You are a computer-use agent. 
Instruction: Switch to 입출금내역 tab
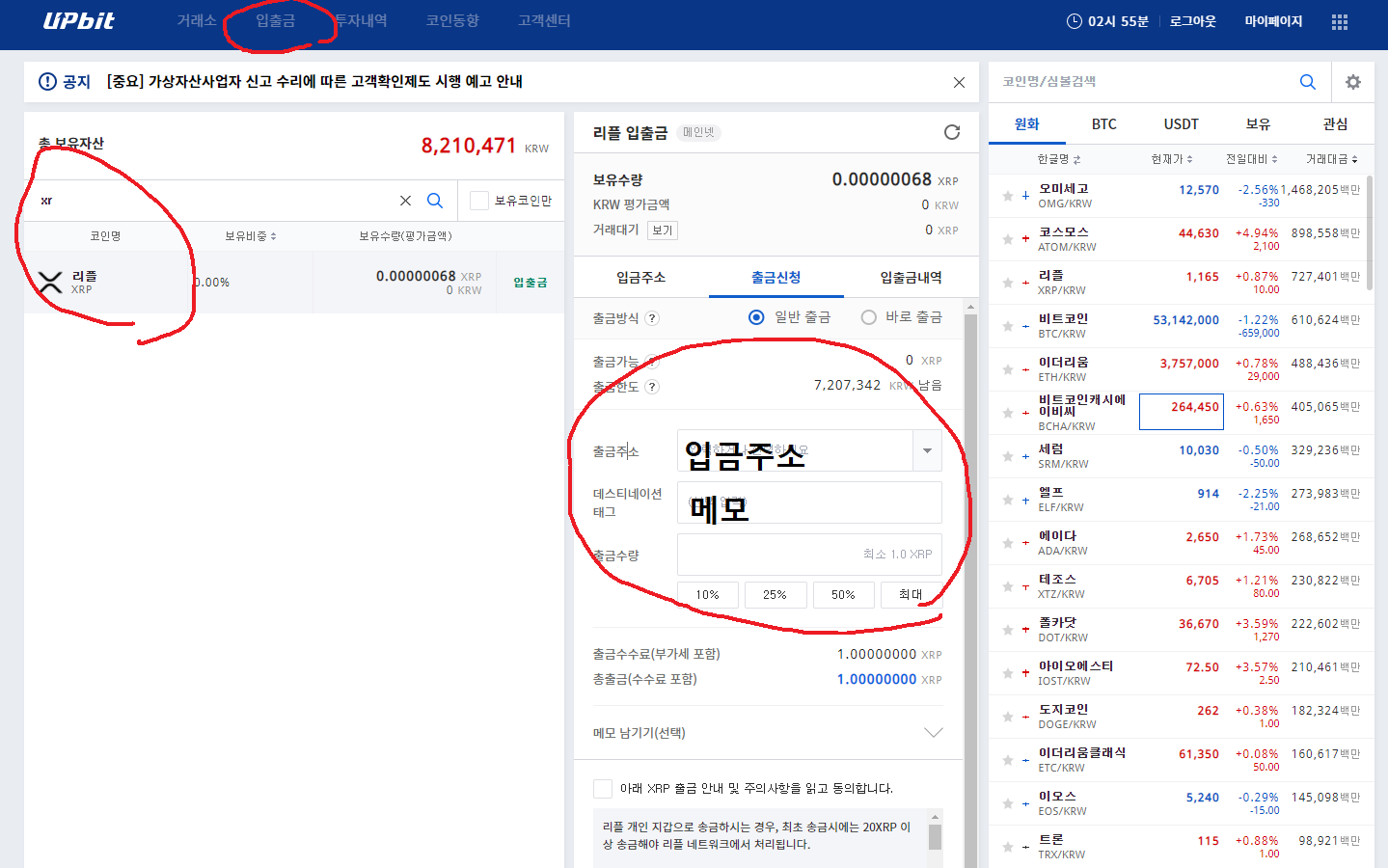coord(911,278)
